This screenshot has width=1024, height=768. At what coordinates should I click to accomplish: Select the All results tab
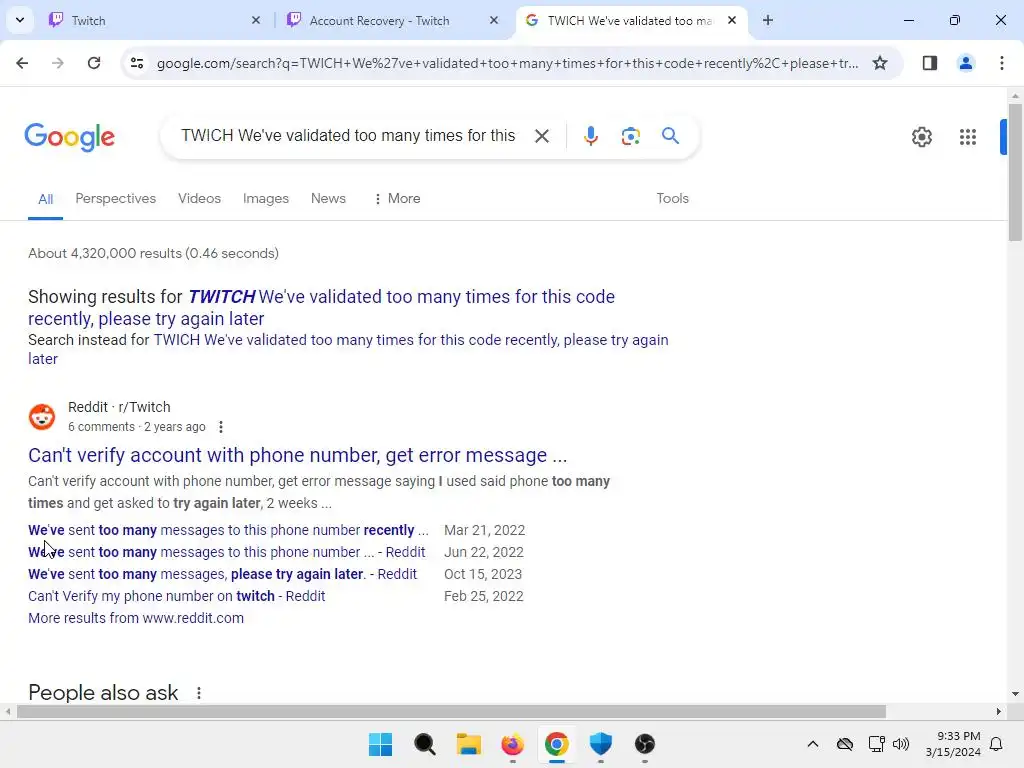[45, 199]
